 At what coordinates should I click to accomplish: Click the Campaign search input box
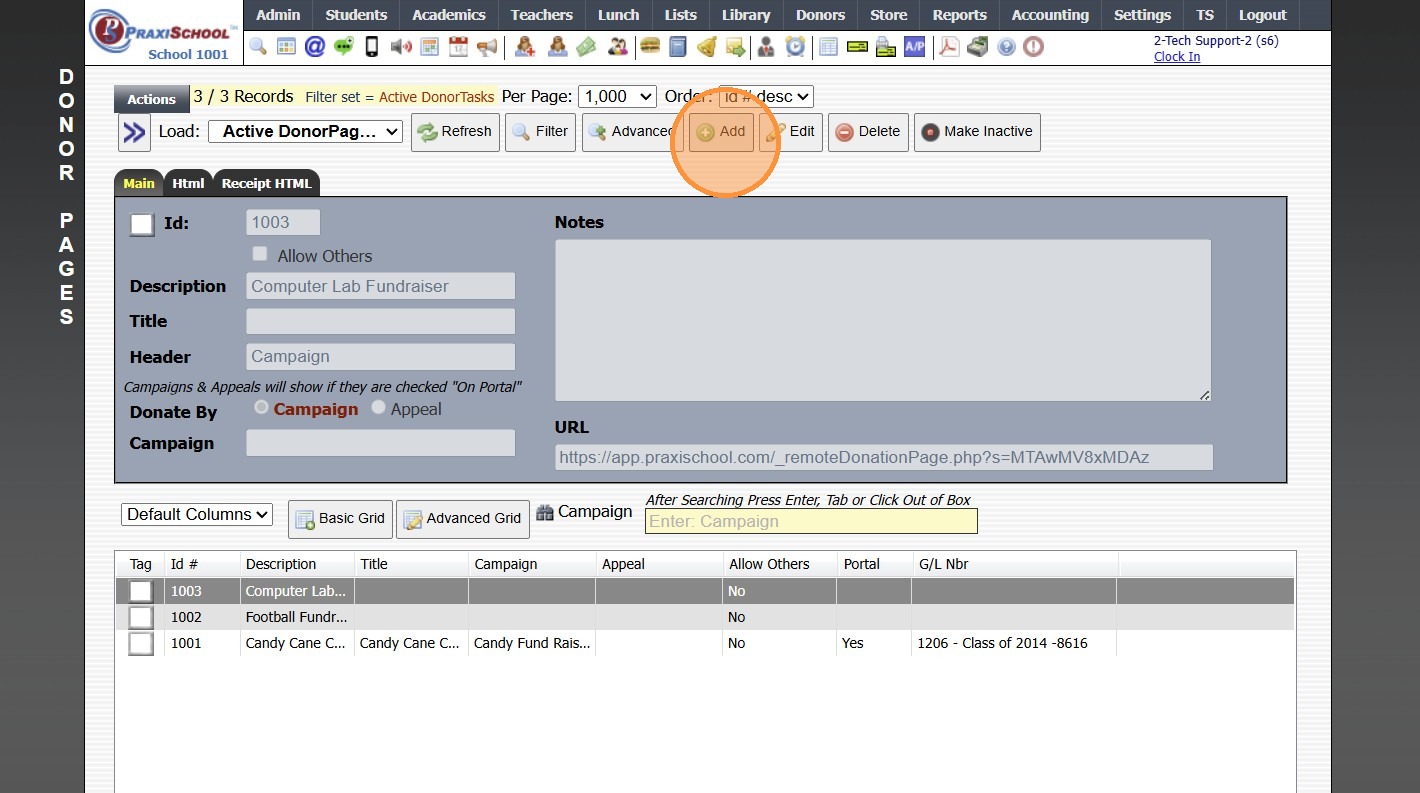click(811, 521)
